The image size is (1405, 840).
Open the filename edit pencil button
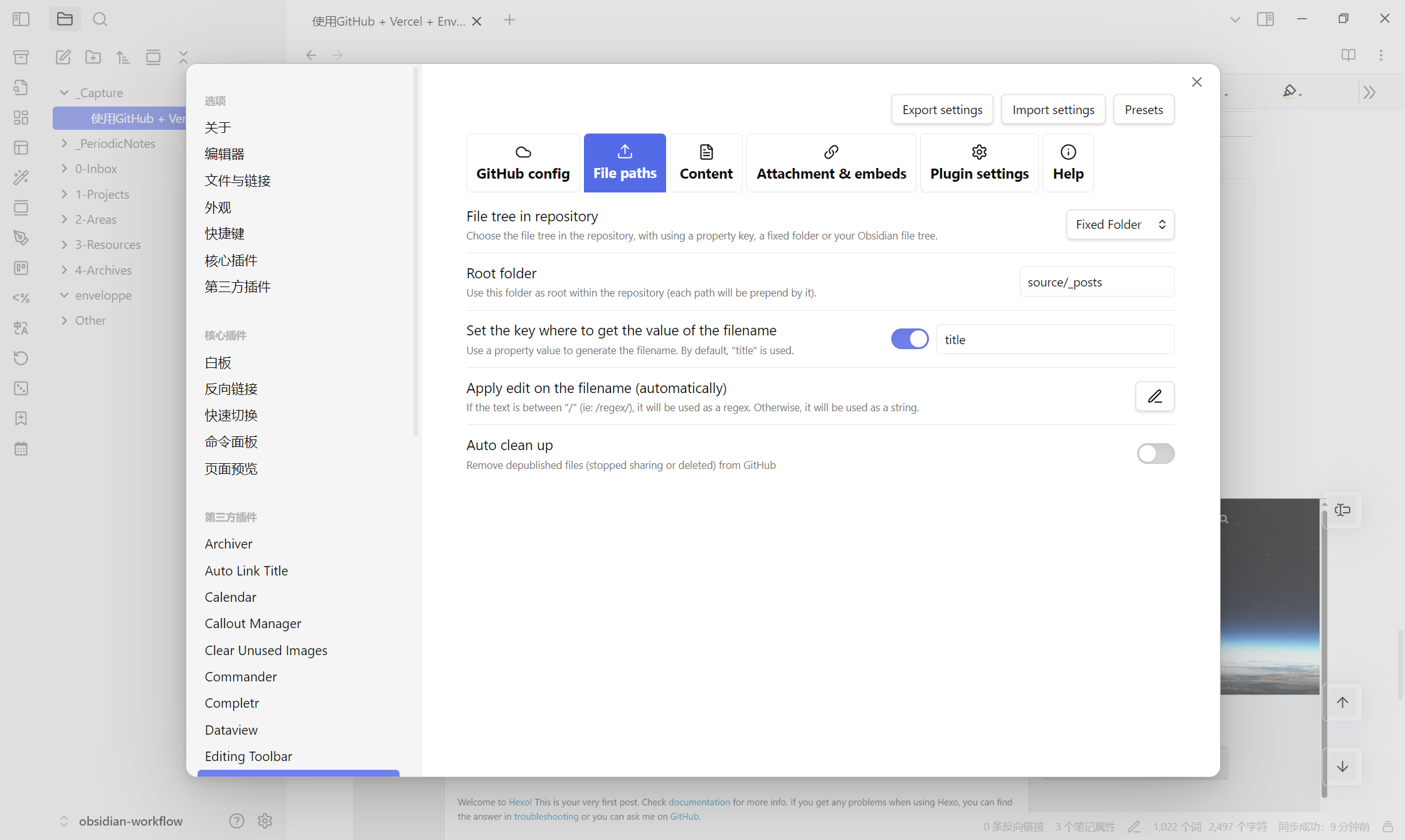click(1155, 396)
